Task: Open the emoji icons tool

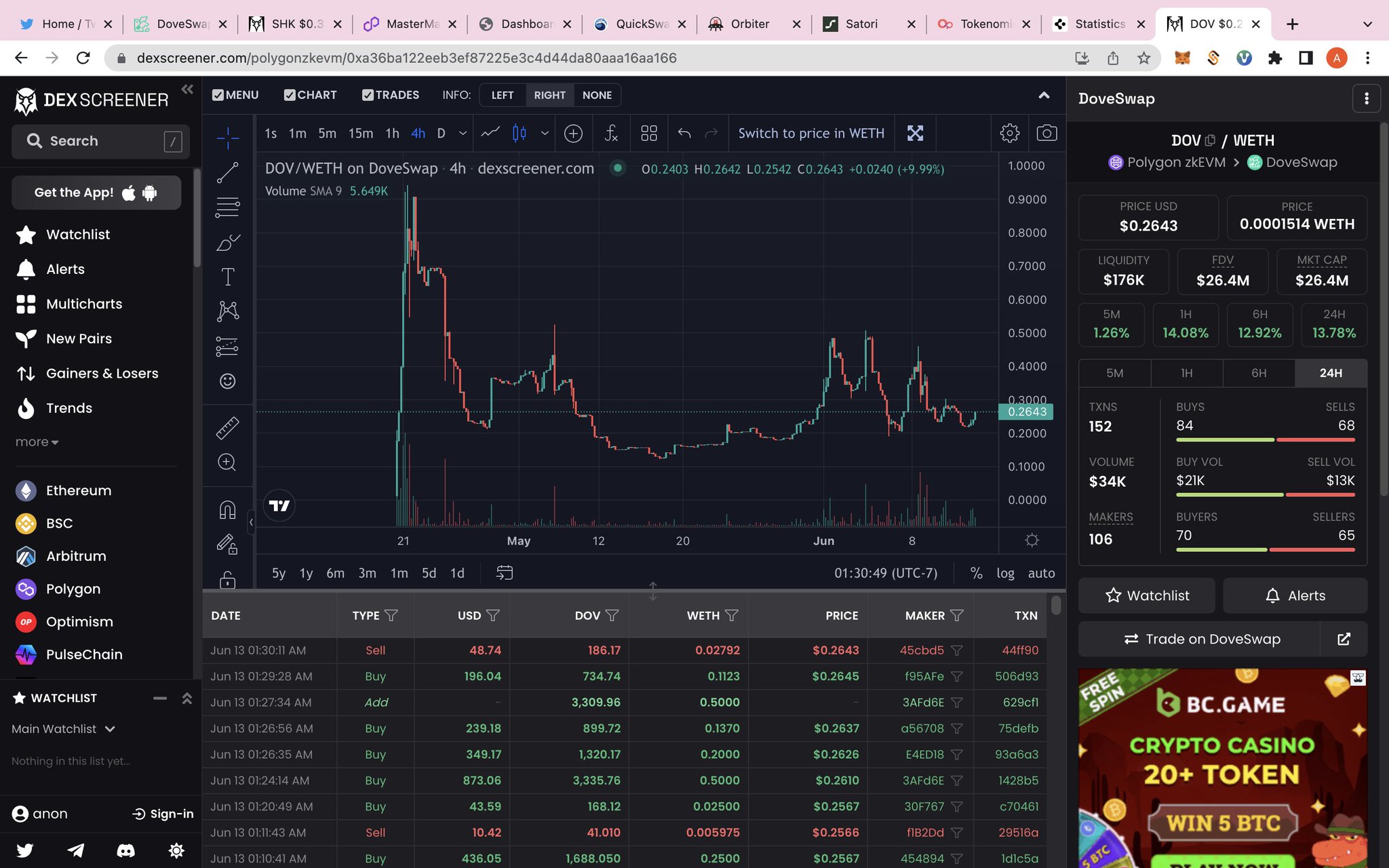Action: pos(227,381)
